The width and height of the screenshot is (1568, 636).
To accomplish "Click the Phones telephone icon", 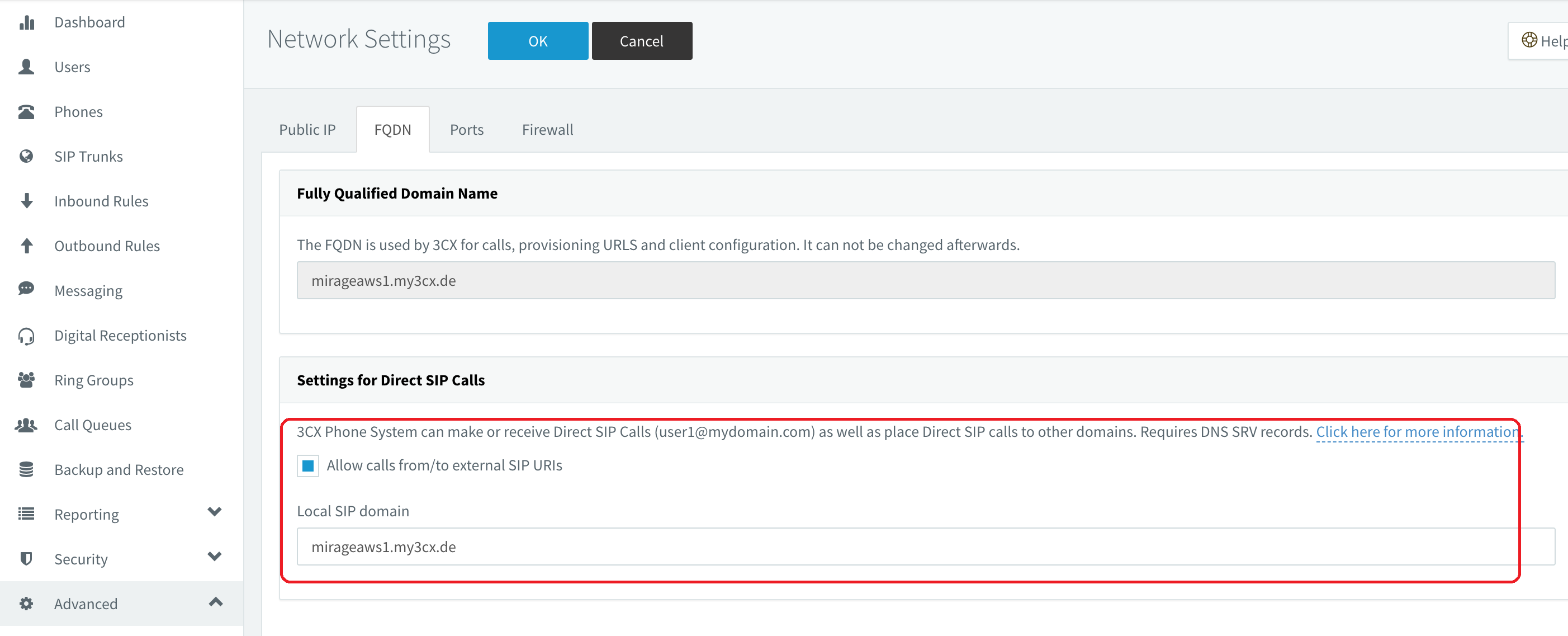I will coord(26,112).
